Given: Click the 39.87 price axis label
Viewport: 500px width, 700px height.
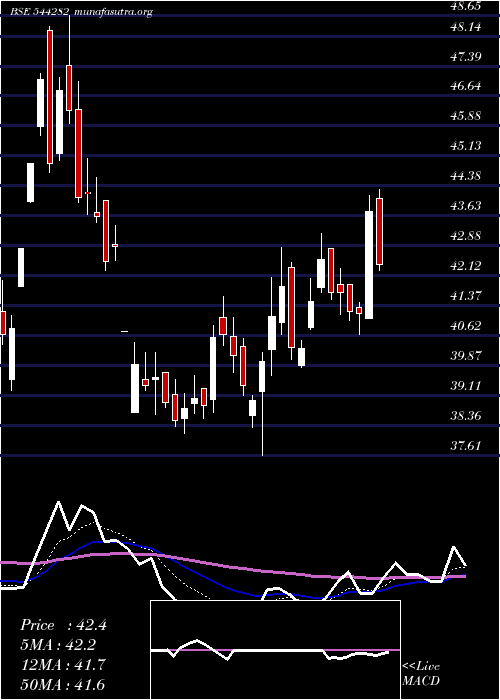Looking at the screenshot, I should 466,356.
